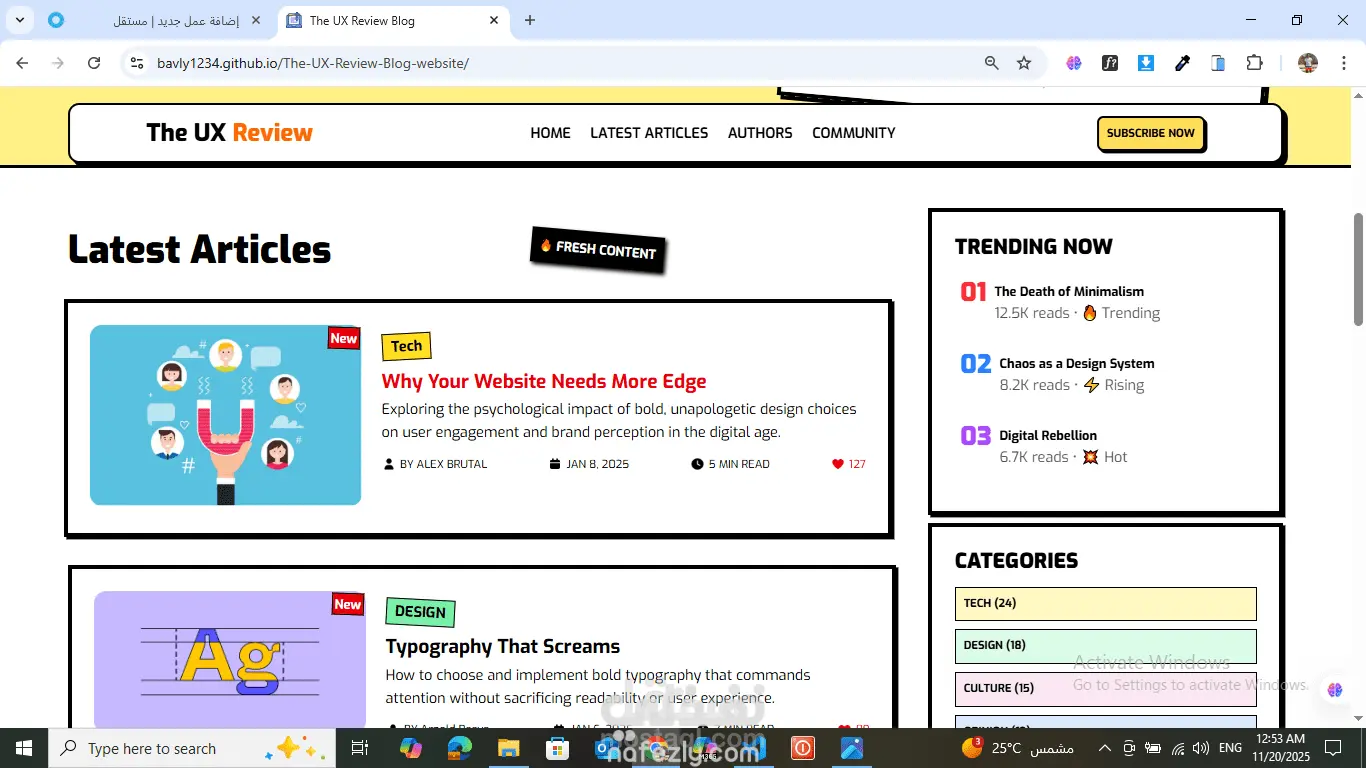This screenshot has height=768, width=1366.
Task: Click the 'Ag' typography article thumbnail
Action: coord(230,660)
